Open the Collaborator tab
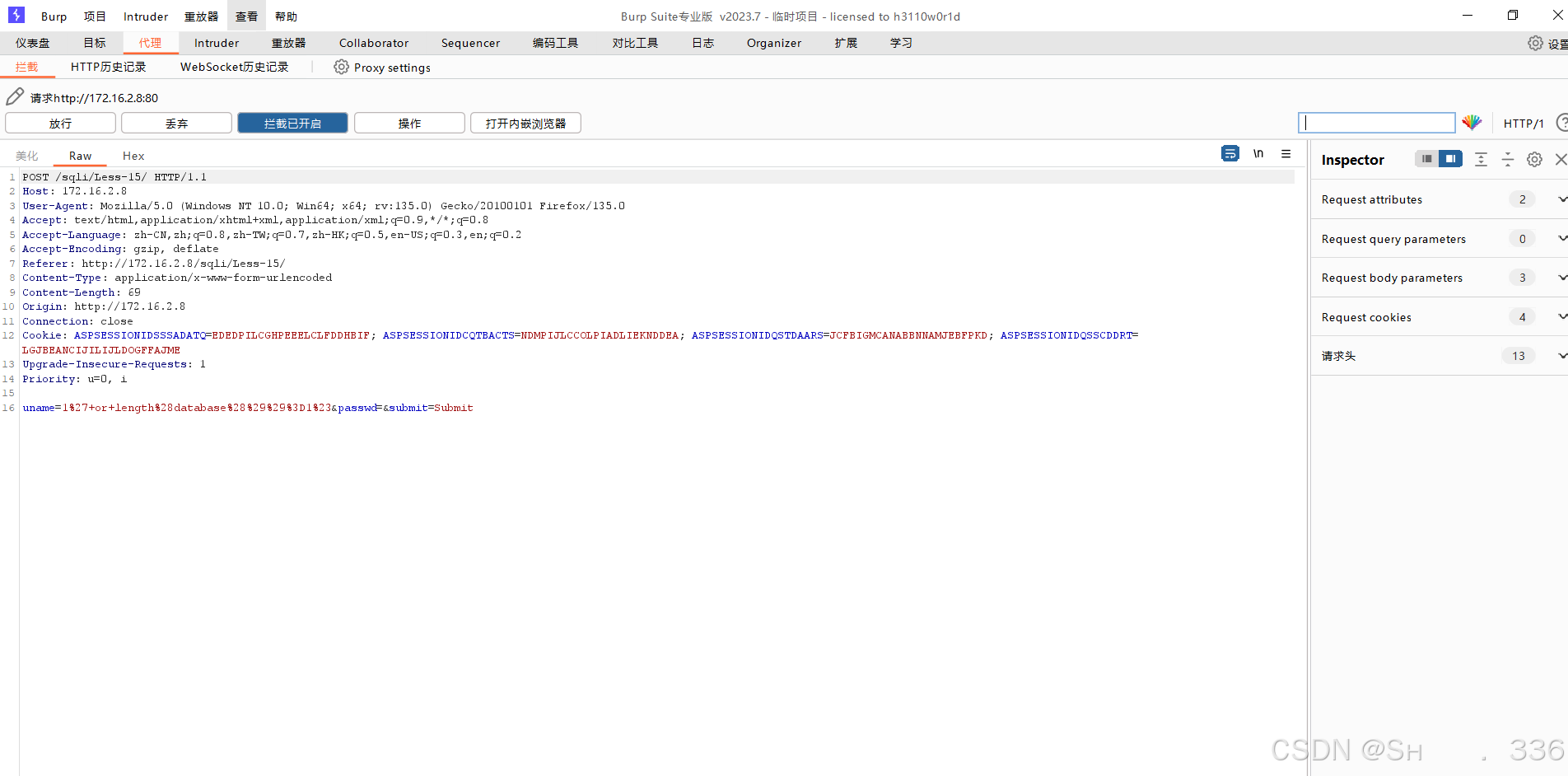 coord(374,43)
